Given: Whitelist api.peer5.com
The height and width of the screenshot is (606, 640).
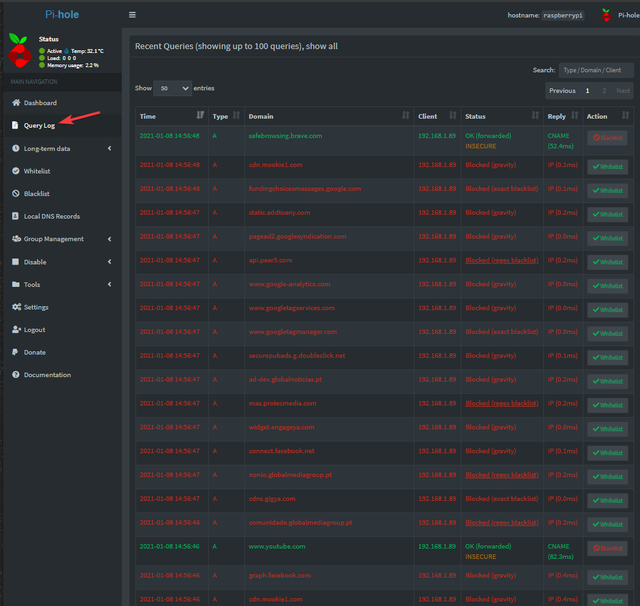Looking at the screenshot, I should coord(607,262).
